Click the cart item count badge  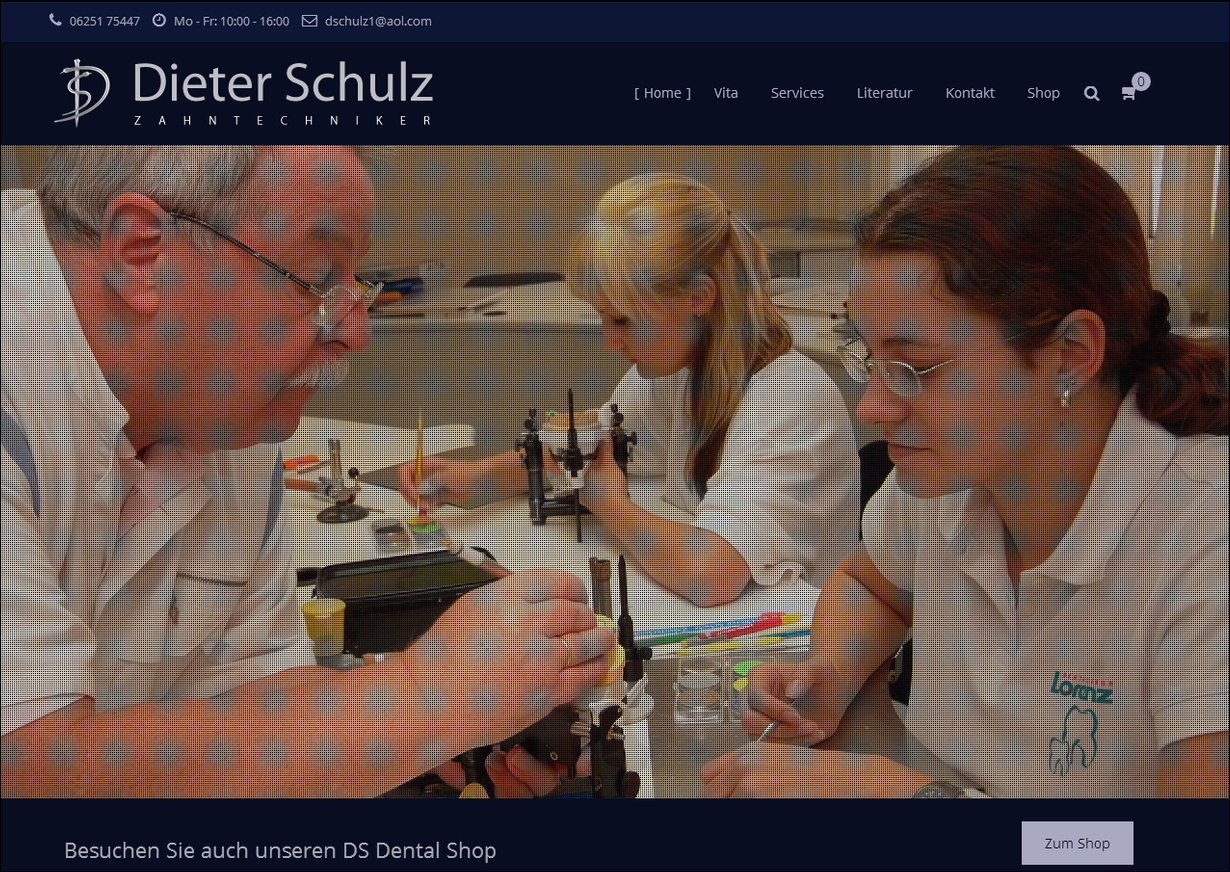click(1141, 81)
